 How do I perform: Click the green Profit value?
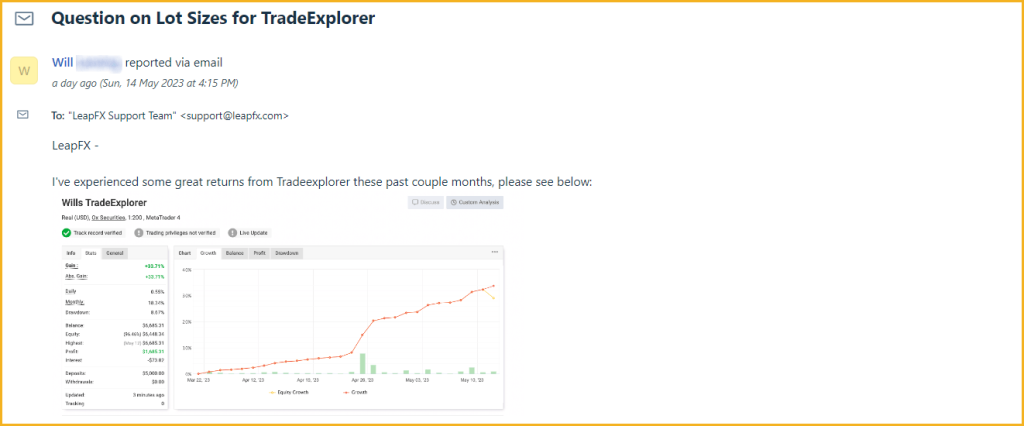[153, 352]
